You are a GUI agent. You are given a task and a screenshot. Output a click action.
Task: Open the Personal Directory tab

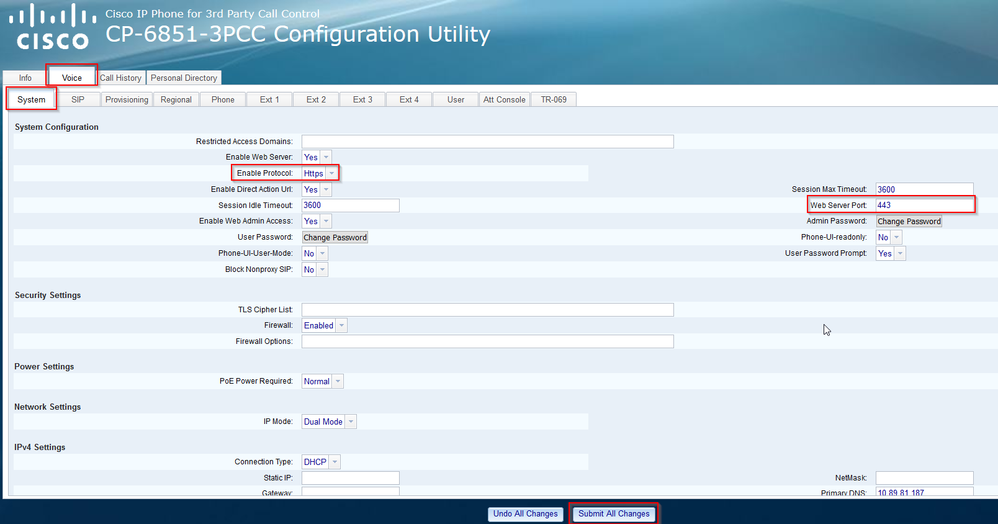pos(184,78)
